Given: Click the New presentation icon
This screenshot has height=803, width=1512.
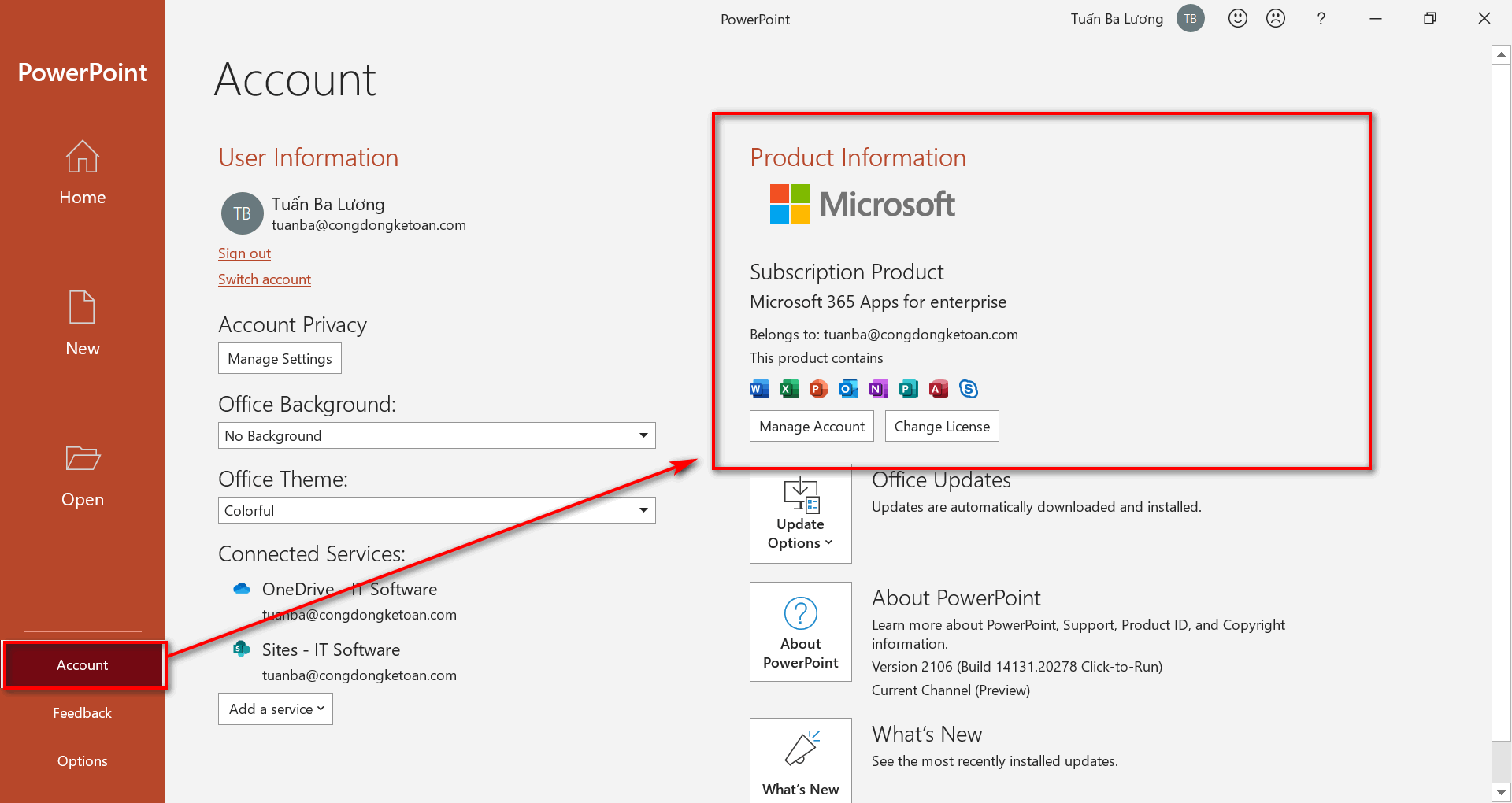Looking at the screenshot, I should point(82,307).
